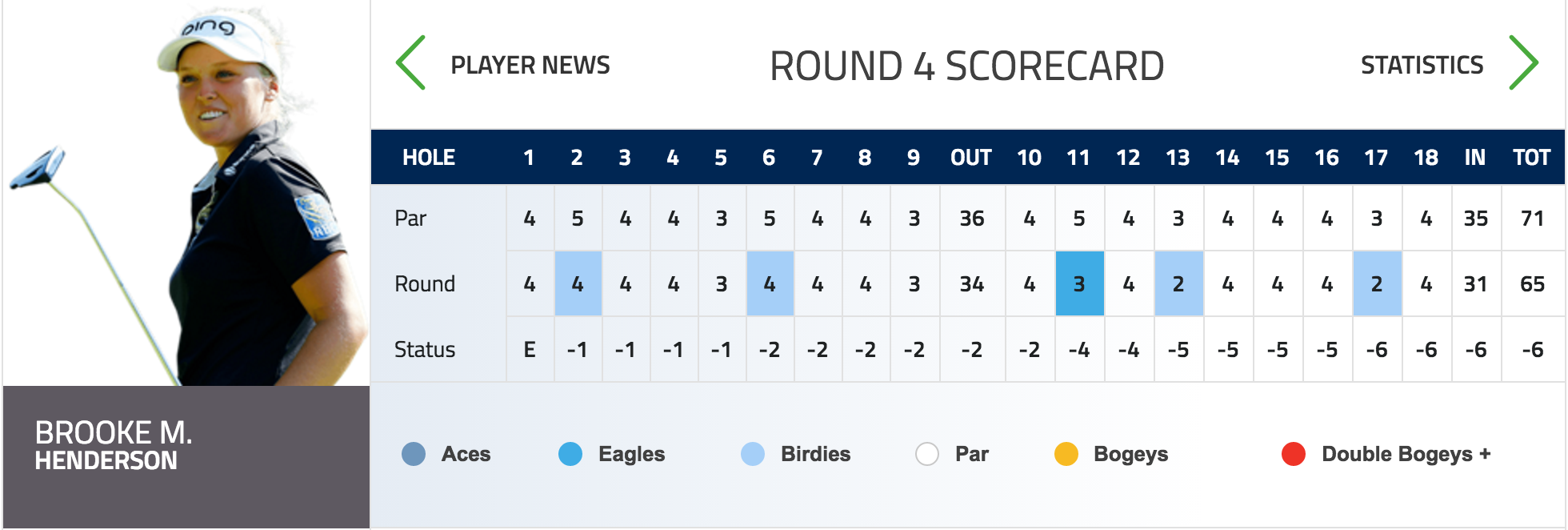The image size is (1568, 530).
Task: Click the OUT column header
Action: pyautogui.click(x=971, y=158)
